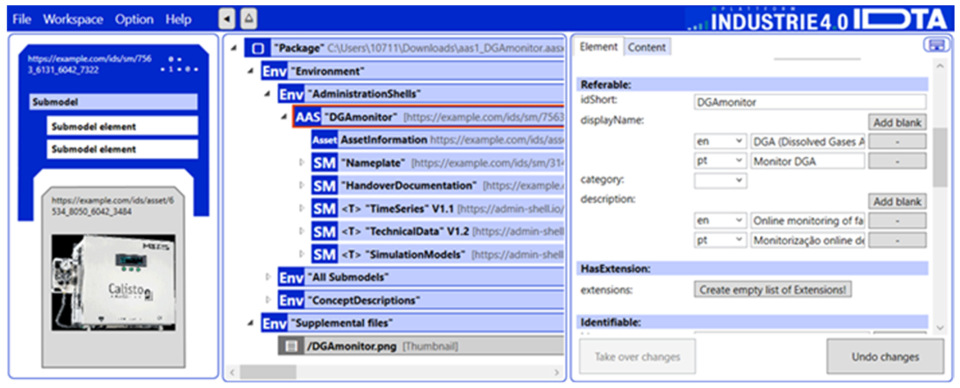This screenshot has width=960, height=388.
Task: Click the SM icon beside TechnicalData
Action: tap(324, 231)
